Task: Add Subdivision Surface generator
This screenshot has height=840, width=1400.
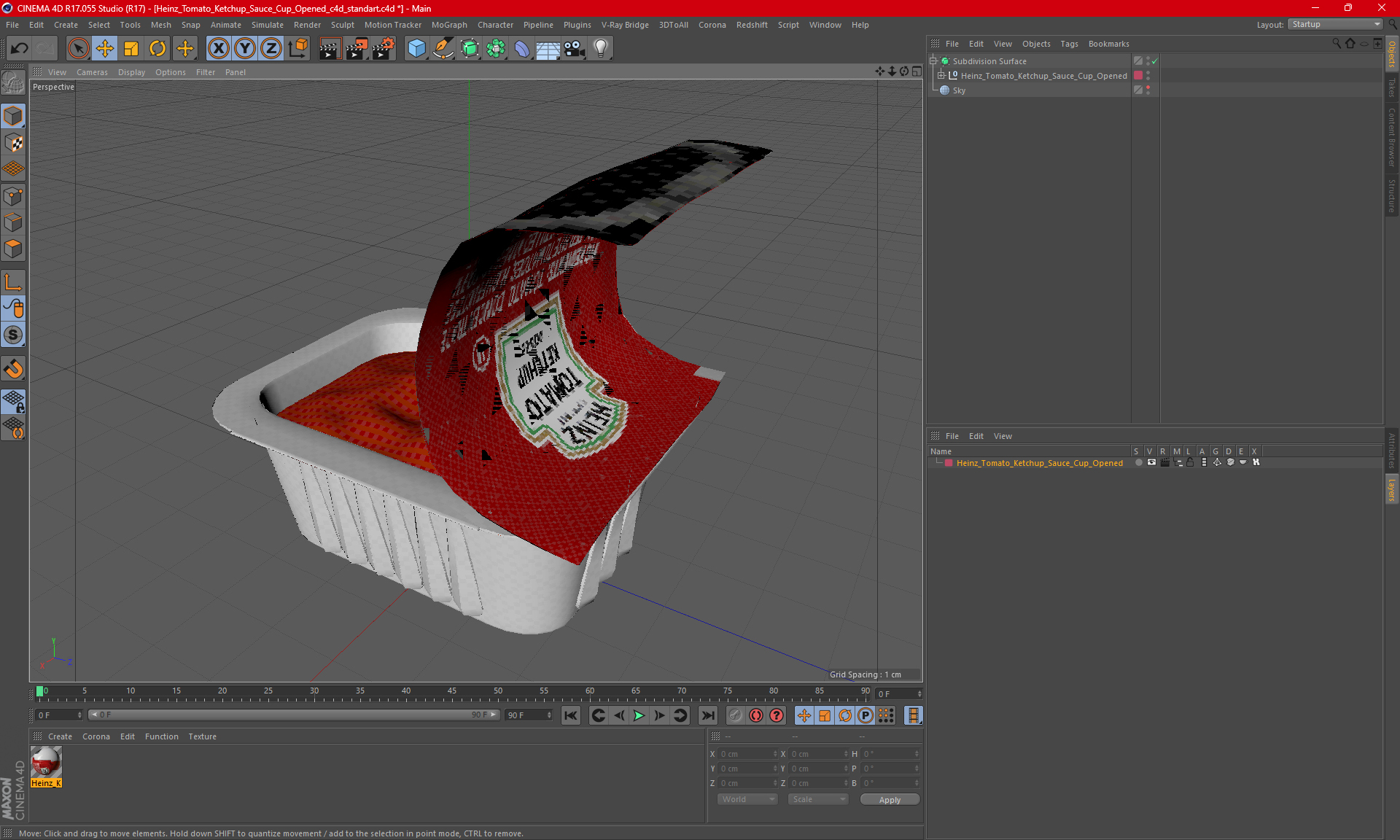Action: pyautogui.click(x=470, y=48)
